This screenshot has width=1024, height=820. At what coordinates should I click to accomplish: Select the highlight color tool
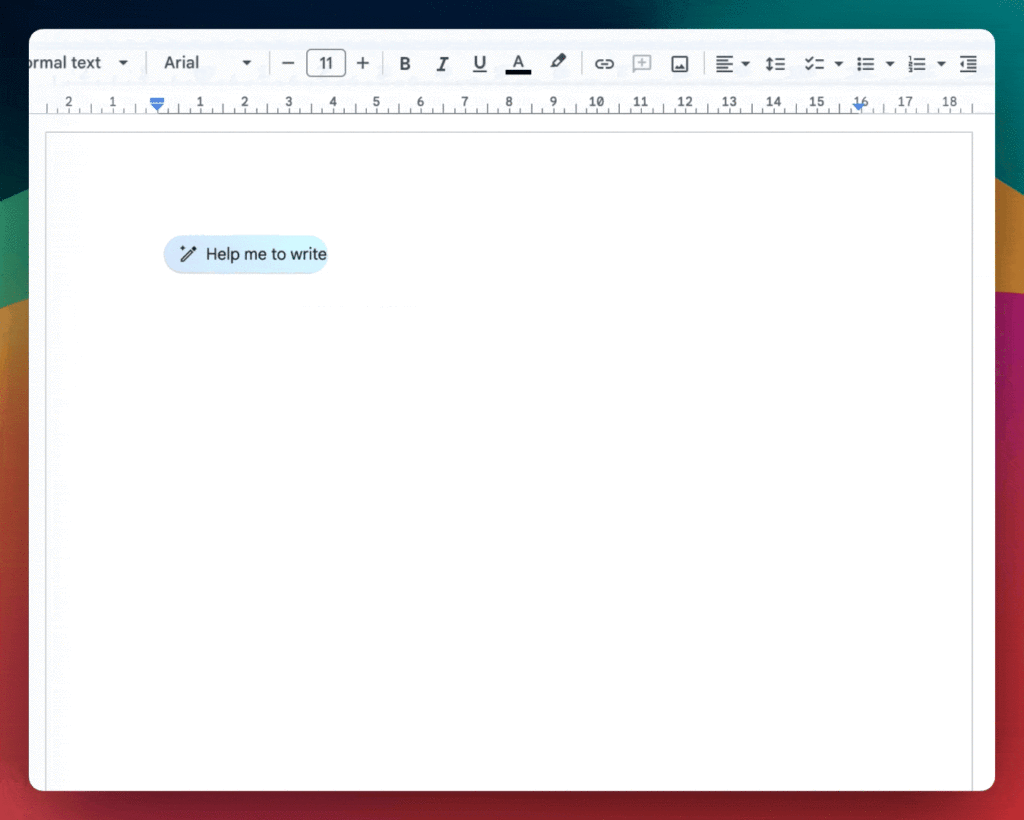coord(557,63)
